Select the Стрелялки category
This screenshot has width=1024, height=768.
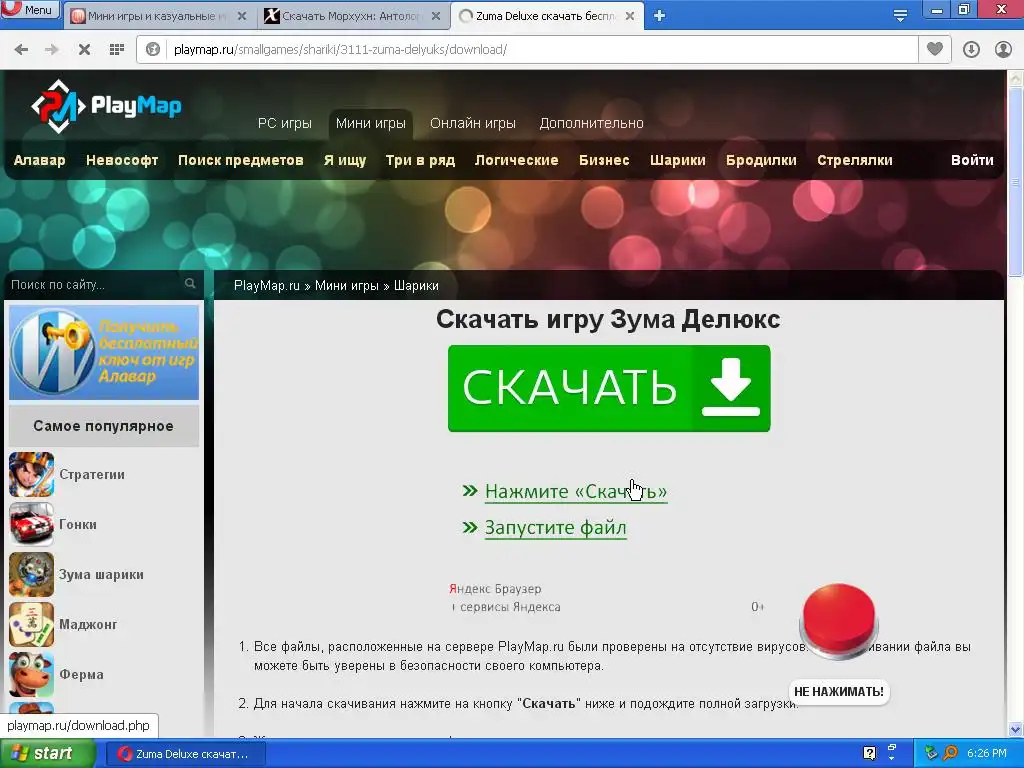tap(855, 161)
